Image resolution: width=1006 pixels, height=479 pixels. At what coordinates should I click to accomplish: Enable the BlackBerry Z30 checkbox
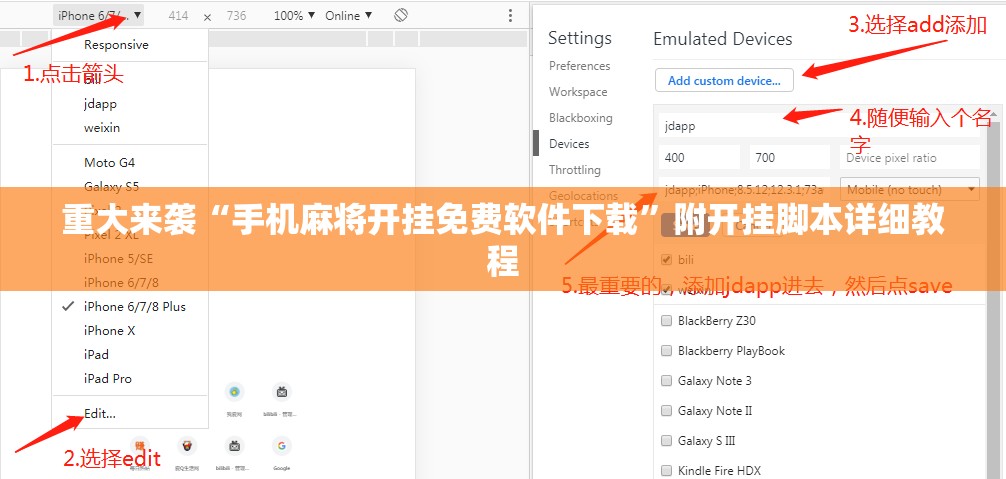(x=667, y=321)
